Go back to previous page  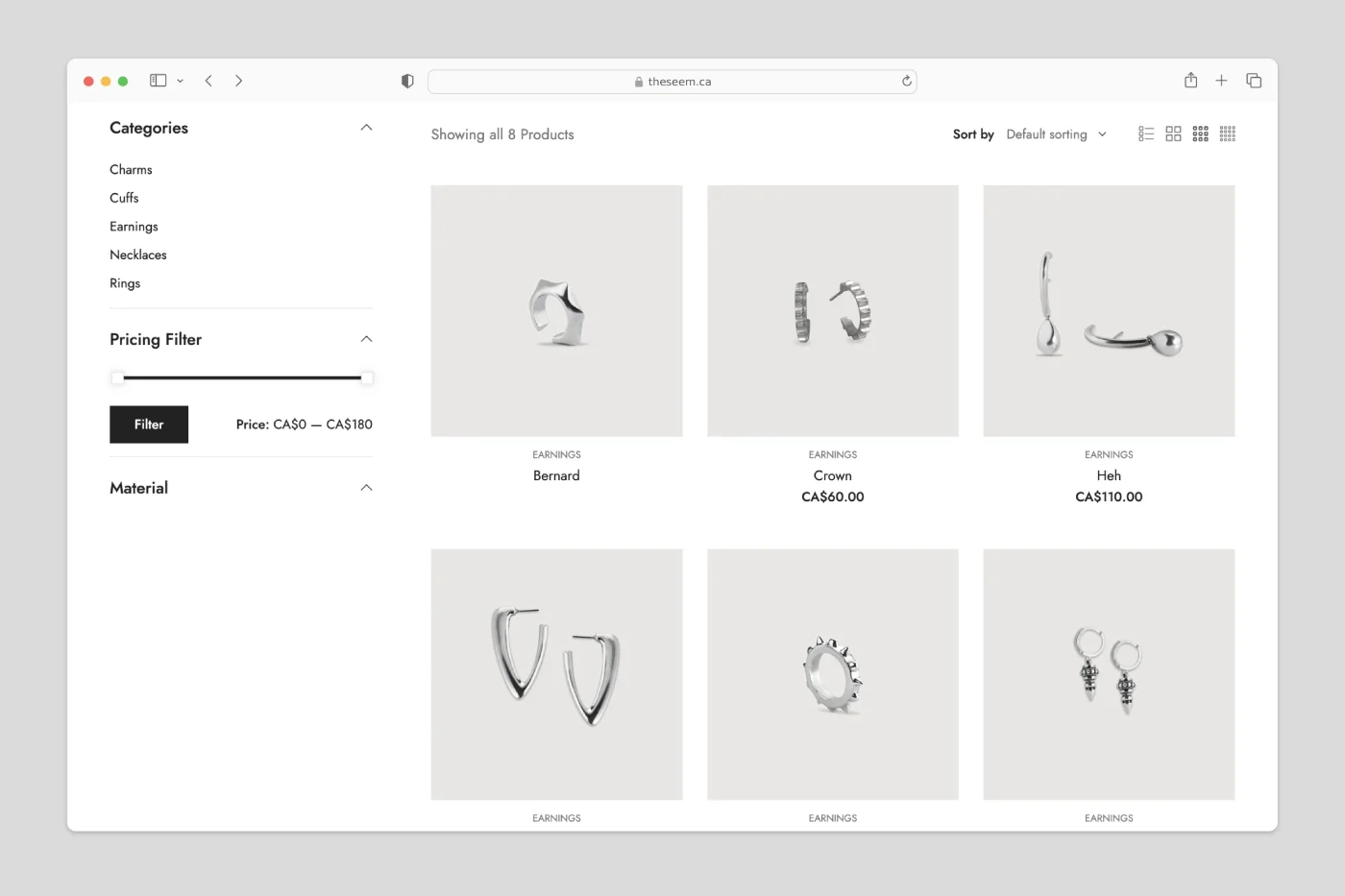tap(208, 81)
